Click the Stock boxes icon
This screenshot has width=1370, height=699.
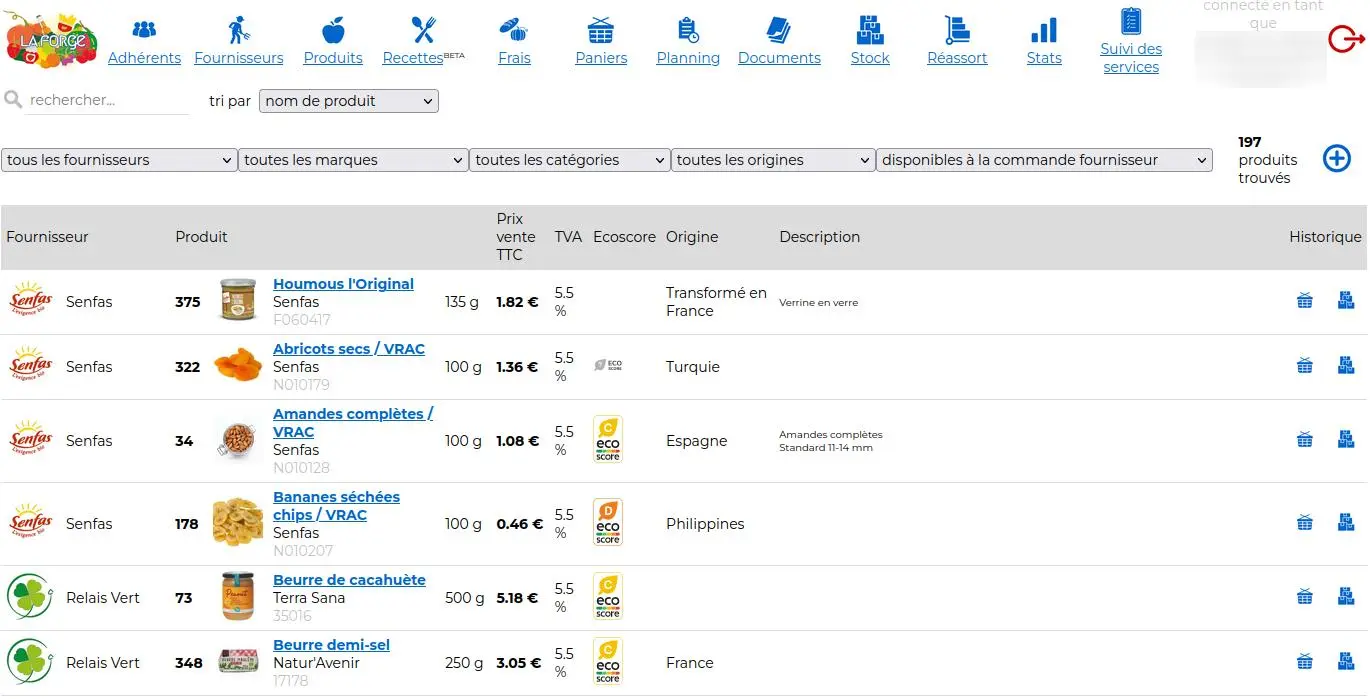870,30
